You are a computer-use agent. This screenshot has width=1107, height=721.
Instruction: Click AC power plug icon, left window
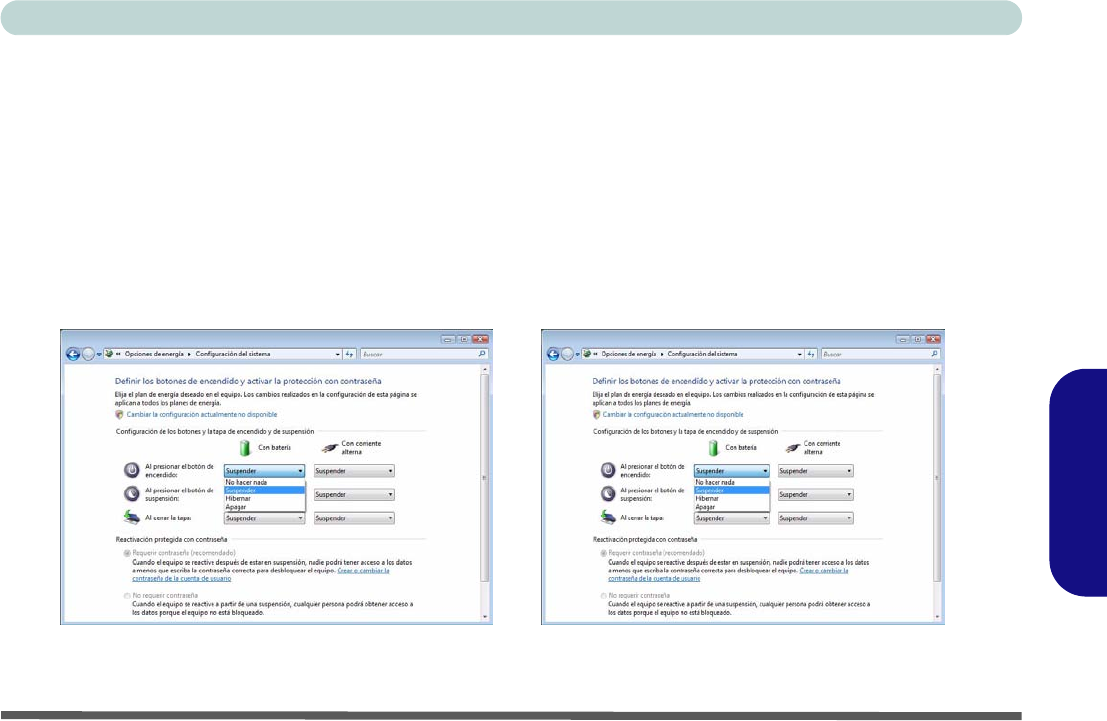pyautogui.click(x=329, y=448)
